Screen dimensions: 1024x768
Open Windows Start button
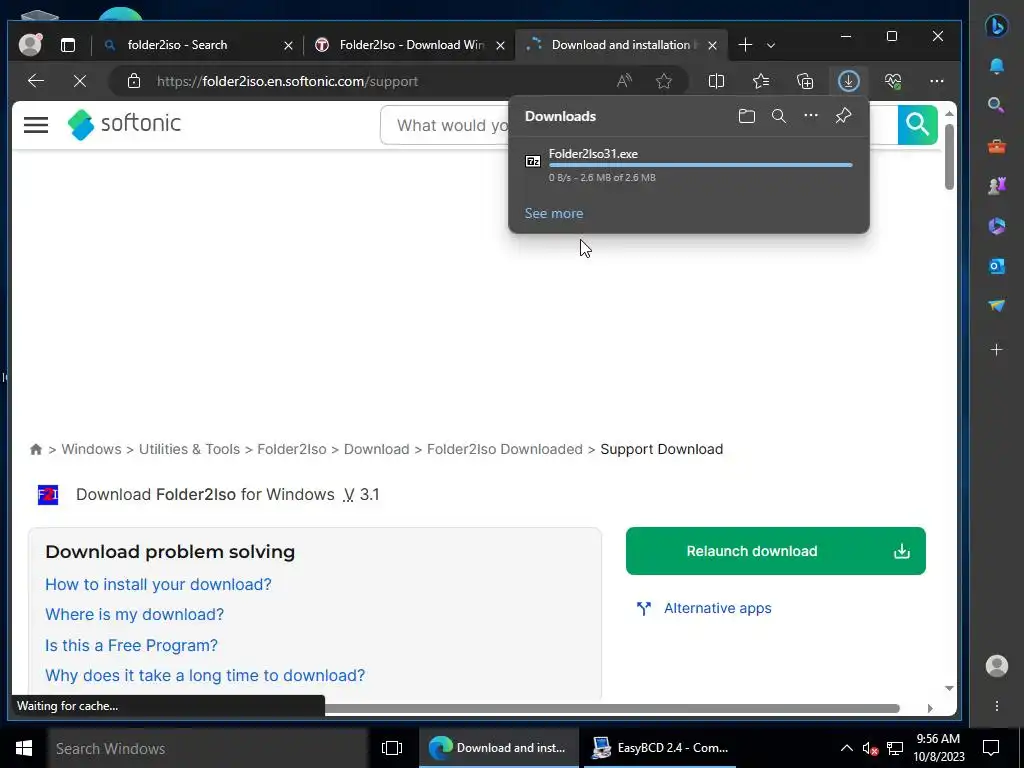(x=24, y=748)
